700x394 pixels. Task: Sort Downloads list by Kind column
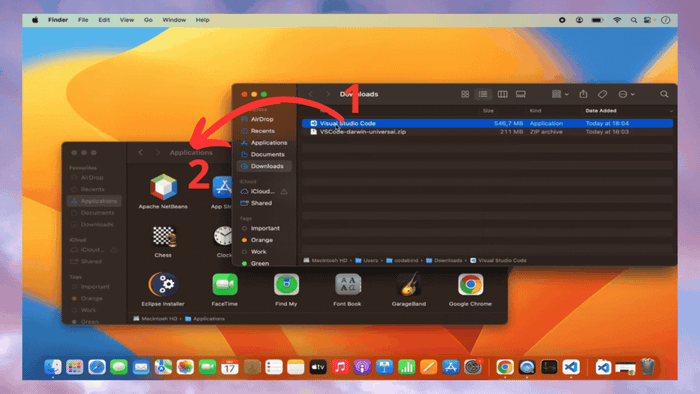click(535, 111)
